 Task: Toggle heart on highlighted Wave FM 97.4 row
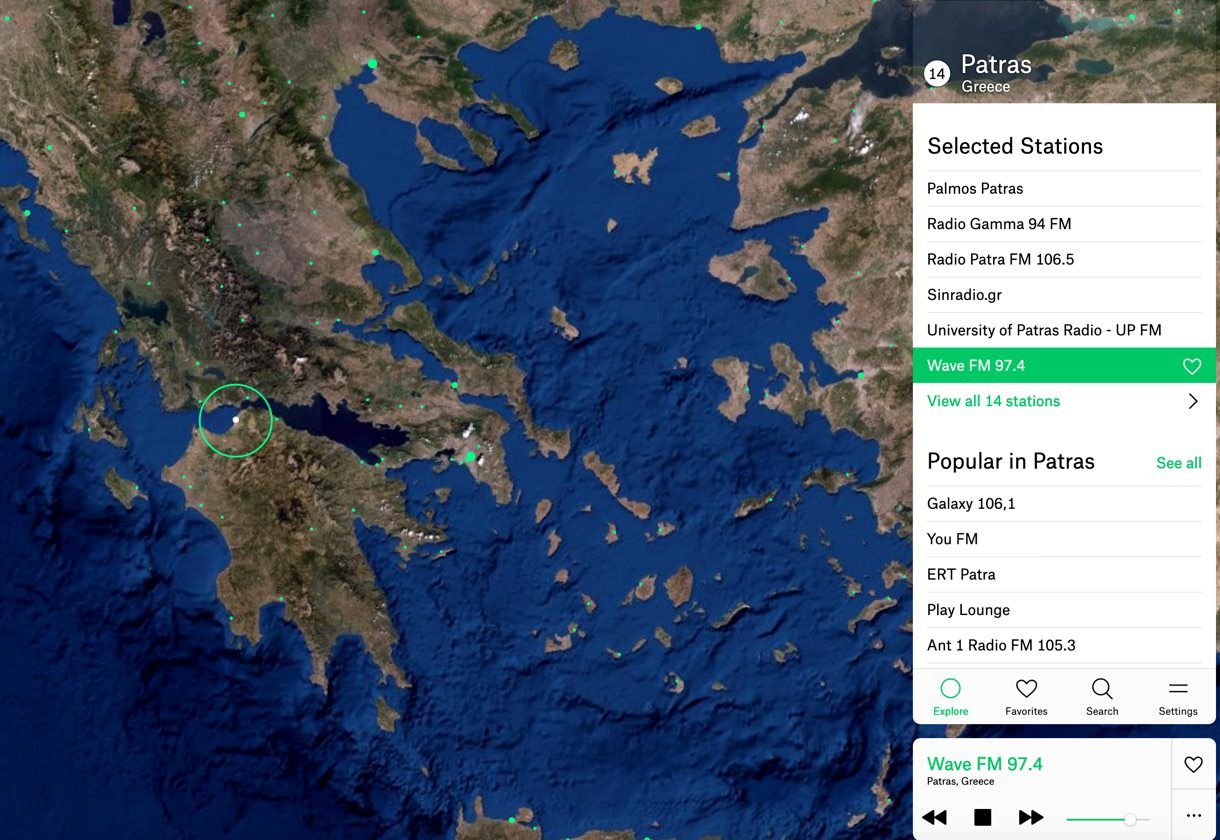click(1191, 366)
